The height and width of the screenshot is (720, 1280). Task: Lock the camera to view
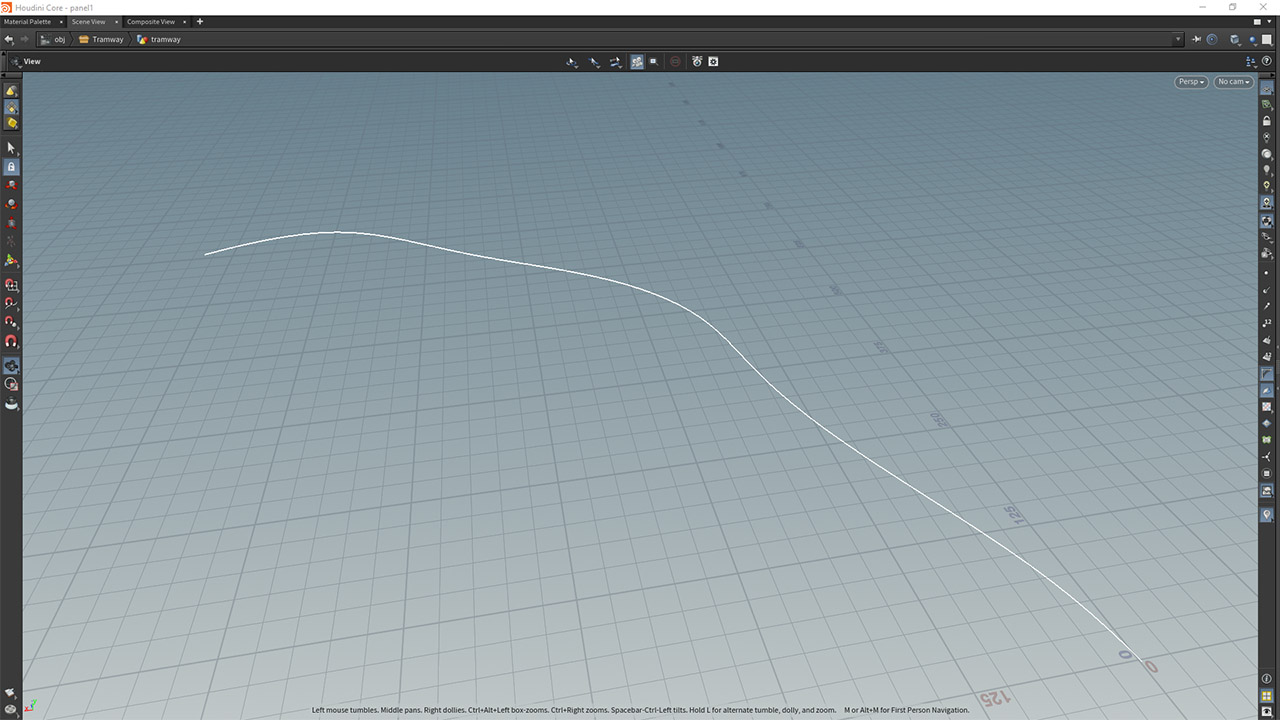click(x=1267, y=121)
